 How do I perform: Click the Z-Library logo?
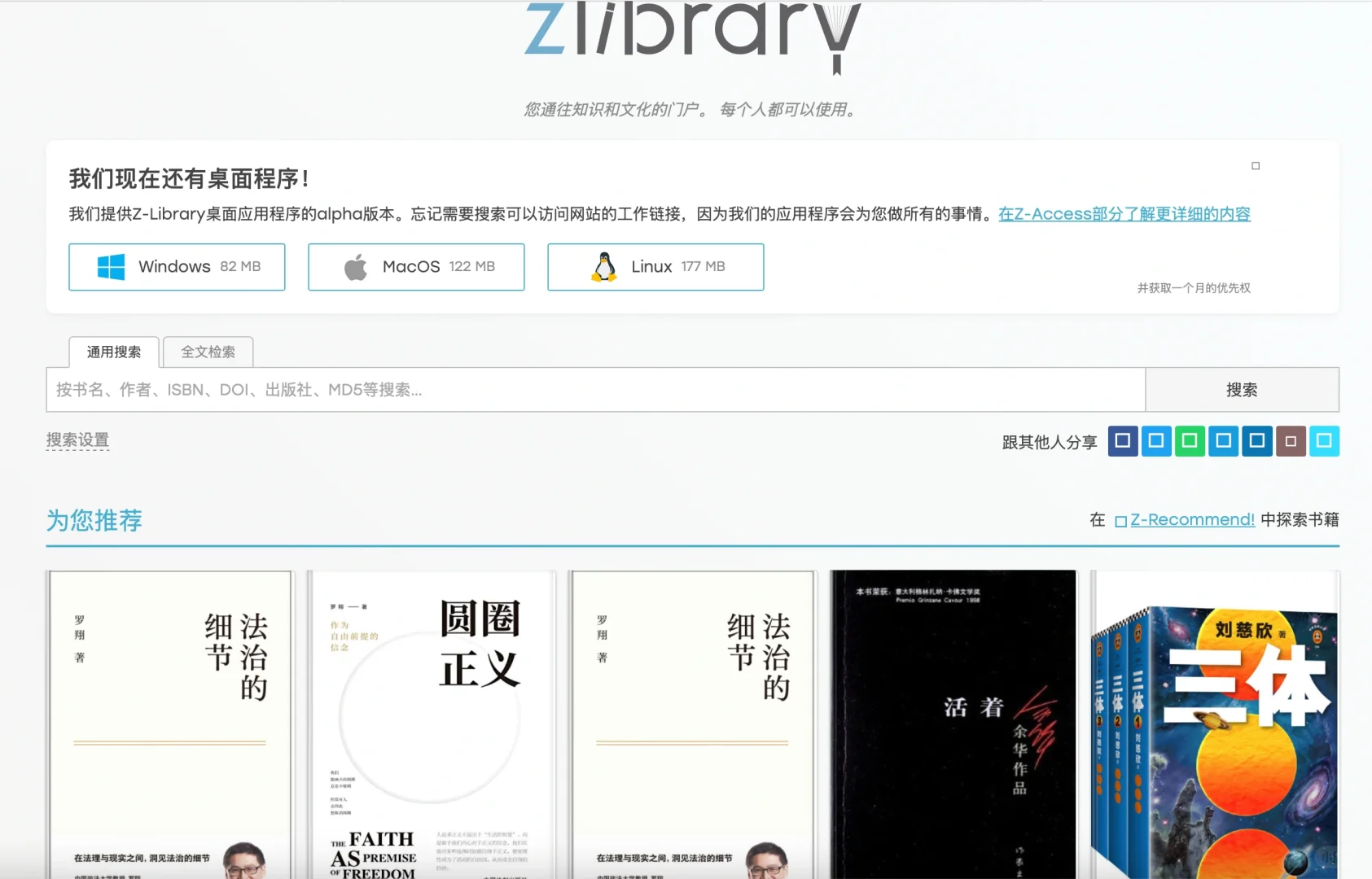pyautogui.click(x=692, y=37)
